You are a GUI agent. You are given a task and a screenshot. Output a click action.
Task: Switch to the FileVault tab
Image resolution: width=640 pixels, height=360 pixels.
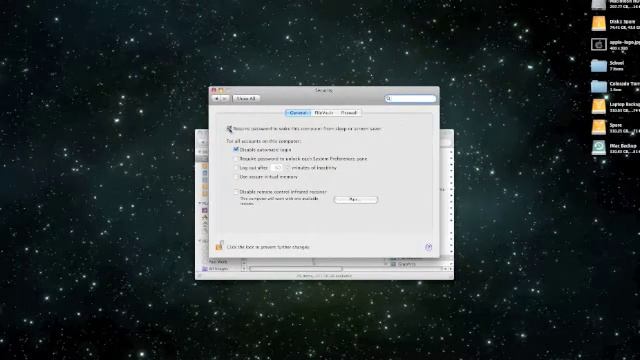324,113
